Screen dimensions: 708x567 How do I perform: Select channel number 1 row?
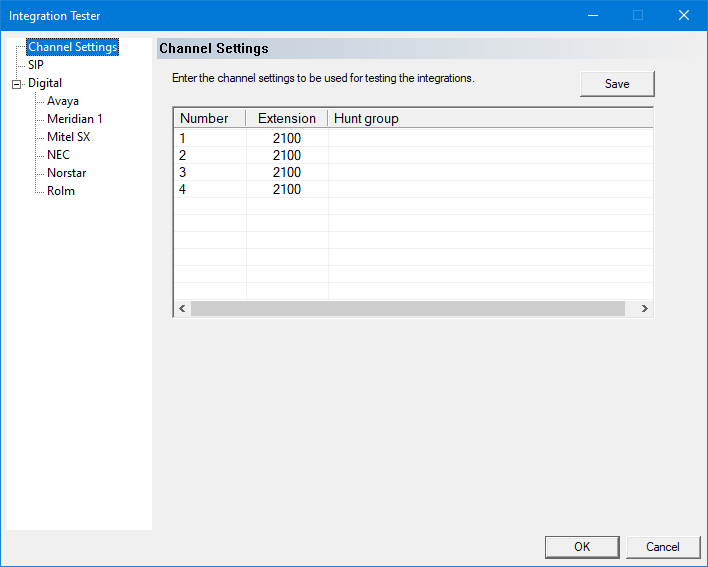point(183,138)
